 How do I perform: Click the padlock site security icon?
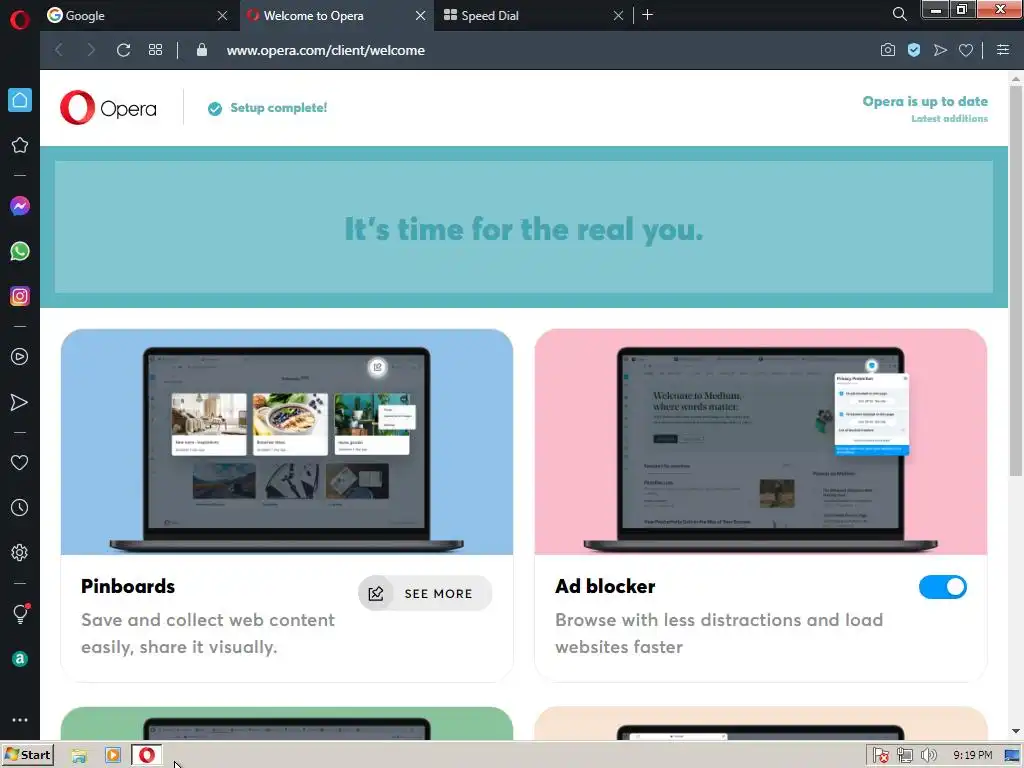click(202, 50)
